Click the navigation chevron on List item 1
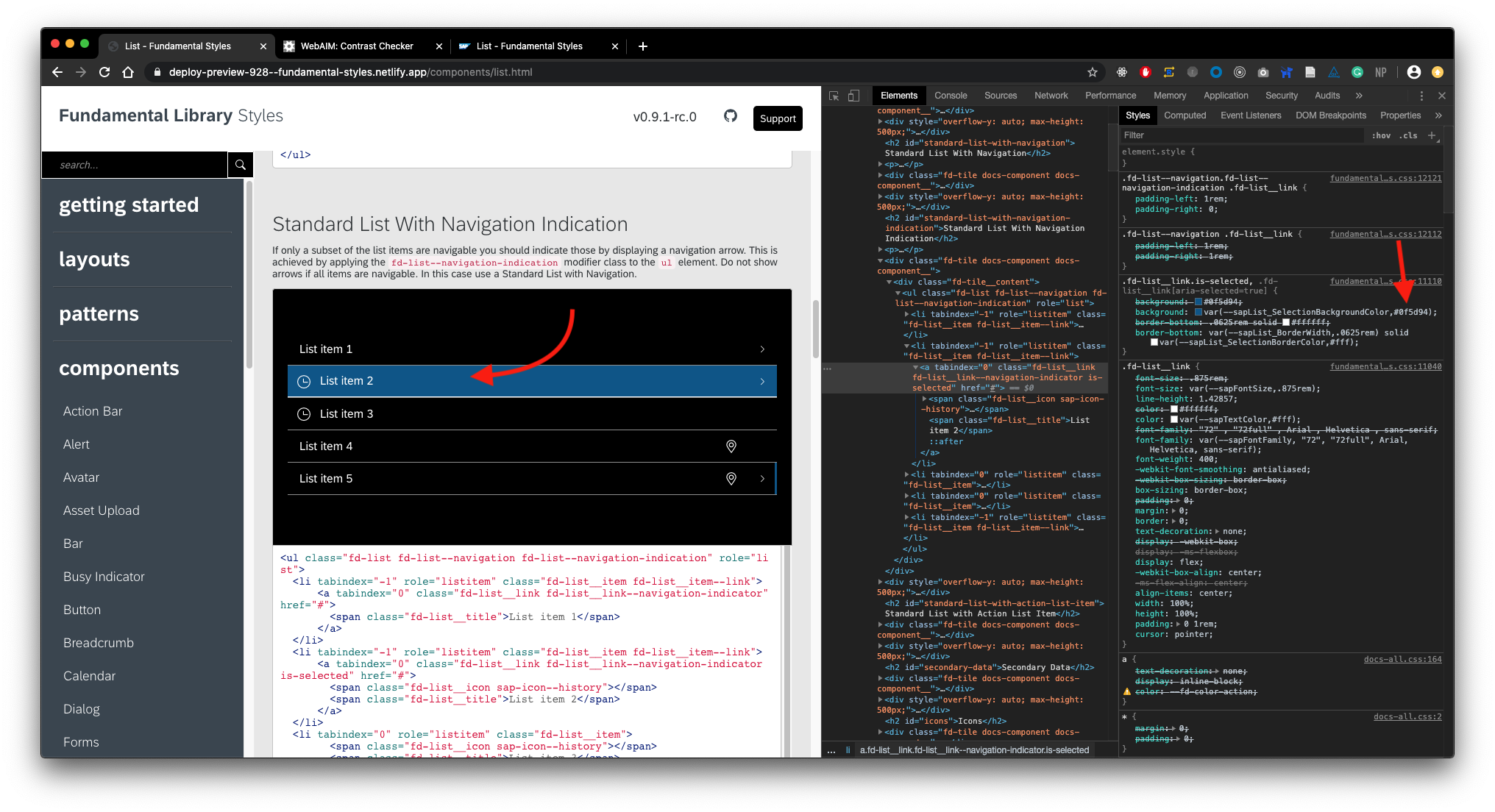This screenshot has width=1495, height=812. [762, 349]
